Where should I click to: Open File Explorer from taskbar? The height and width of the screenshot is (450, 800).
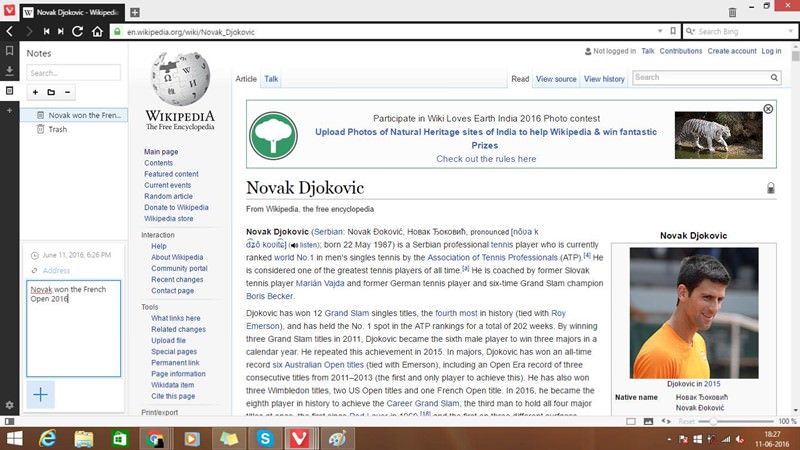click(x=84, y=439)
